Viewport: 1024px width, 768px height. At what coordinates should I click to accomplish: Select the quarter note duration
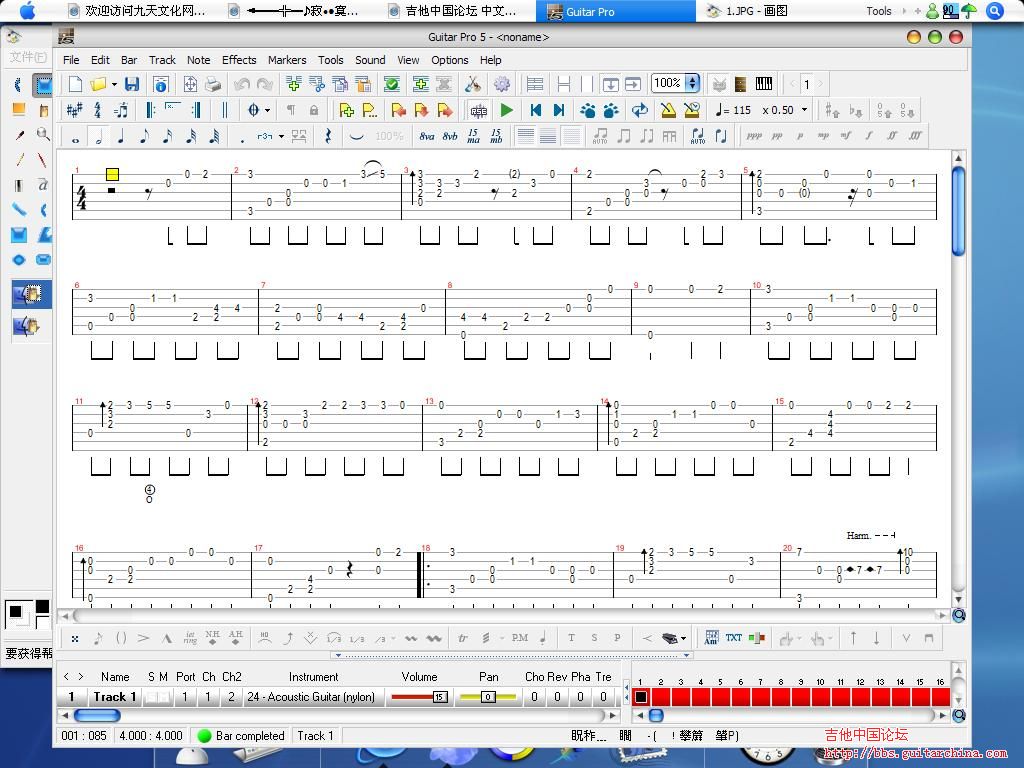point(121,136)
